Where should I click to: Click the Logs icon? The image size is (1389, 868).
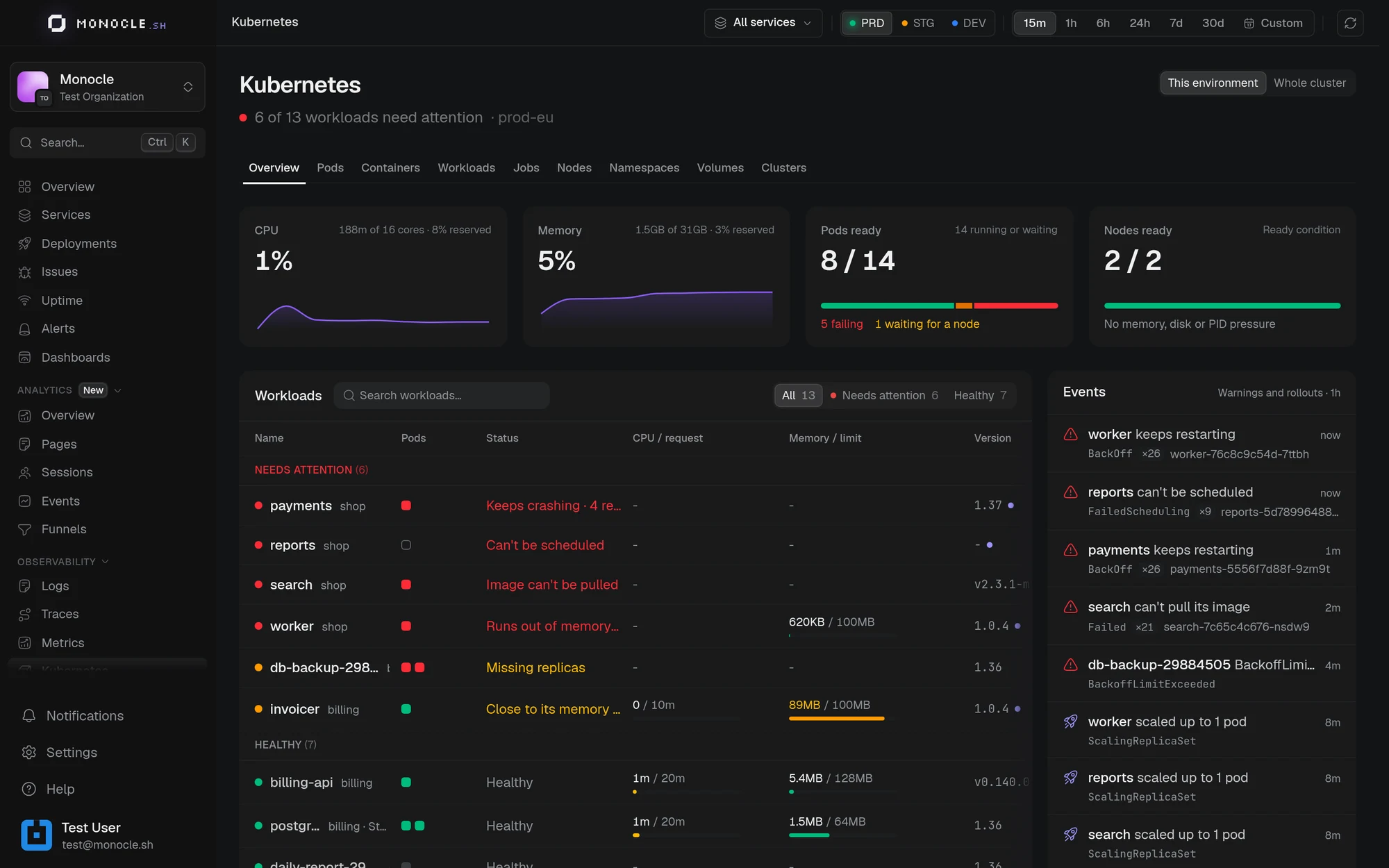(25, 586)
